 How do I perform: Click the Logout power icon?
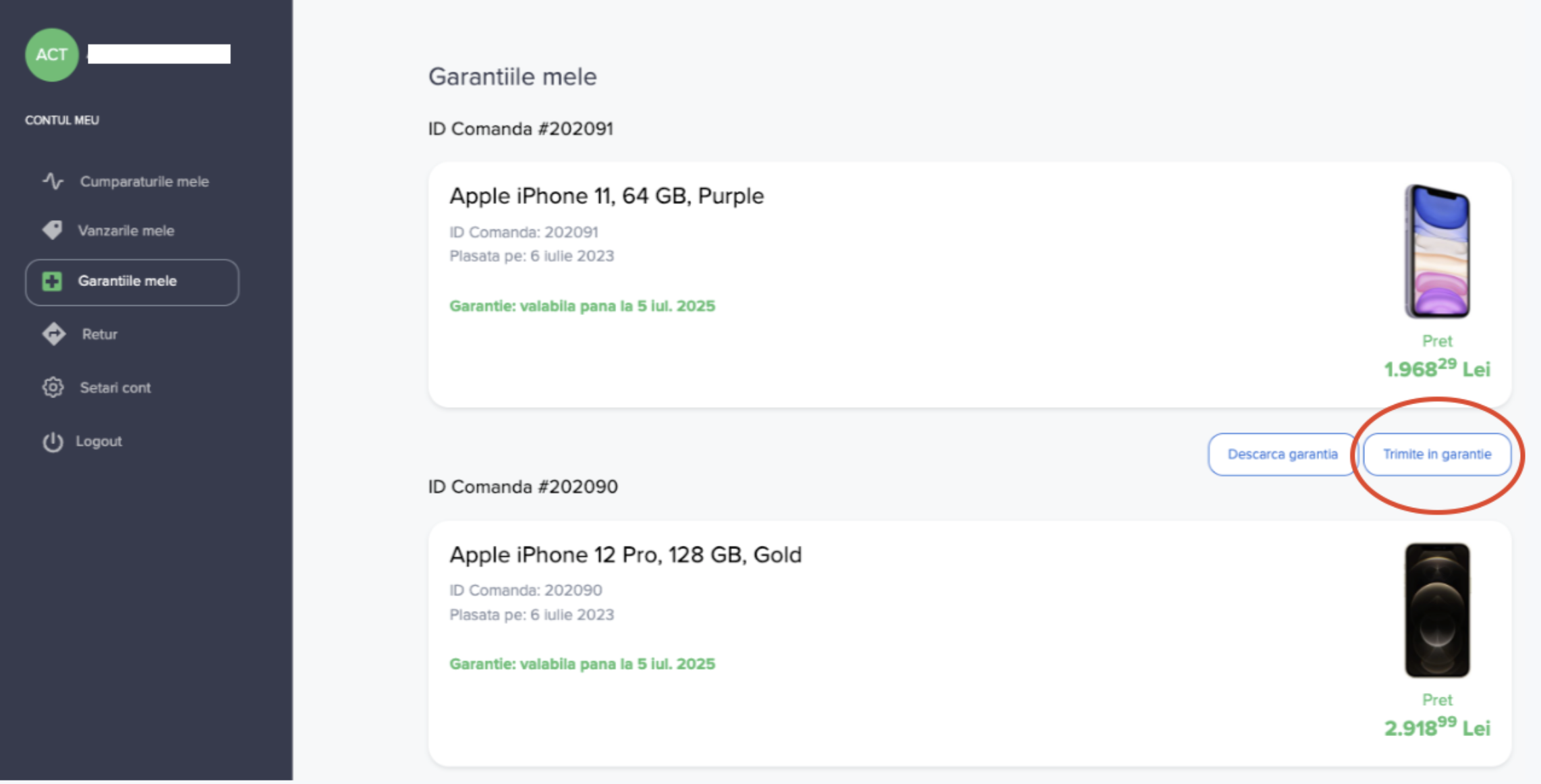tap(53, 441)
